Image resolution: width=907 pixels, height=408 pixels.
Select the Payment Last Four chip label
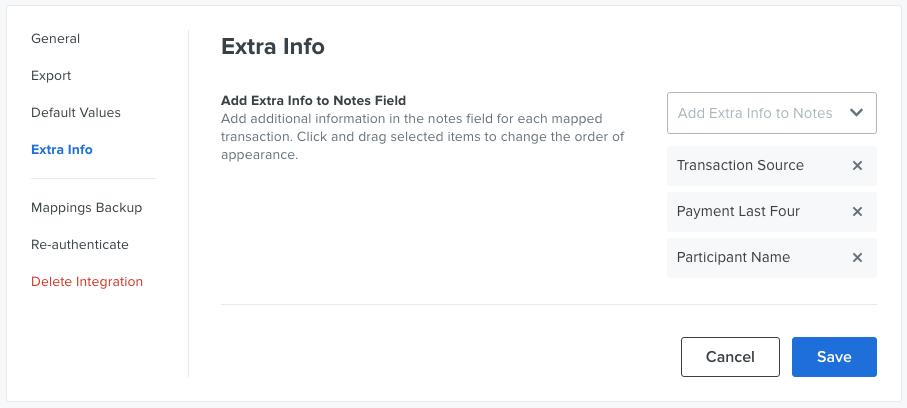point(738,212)
